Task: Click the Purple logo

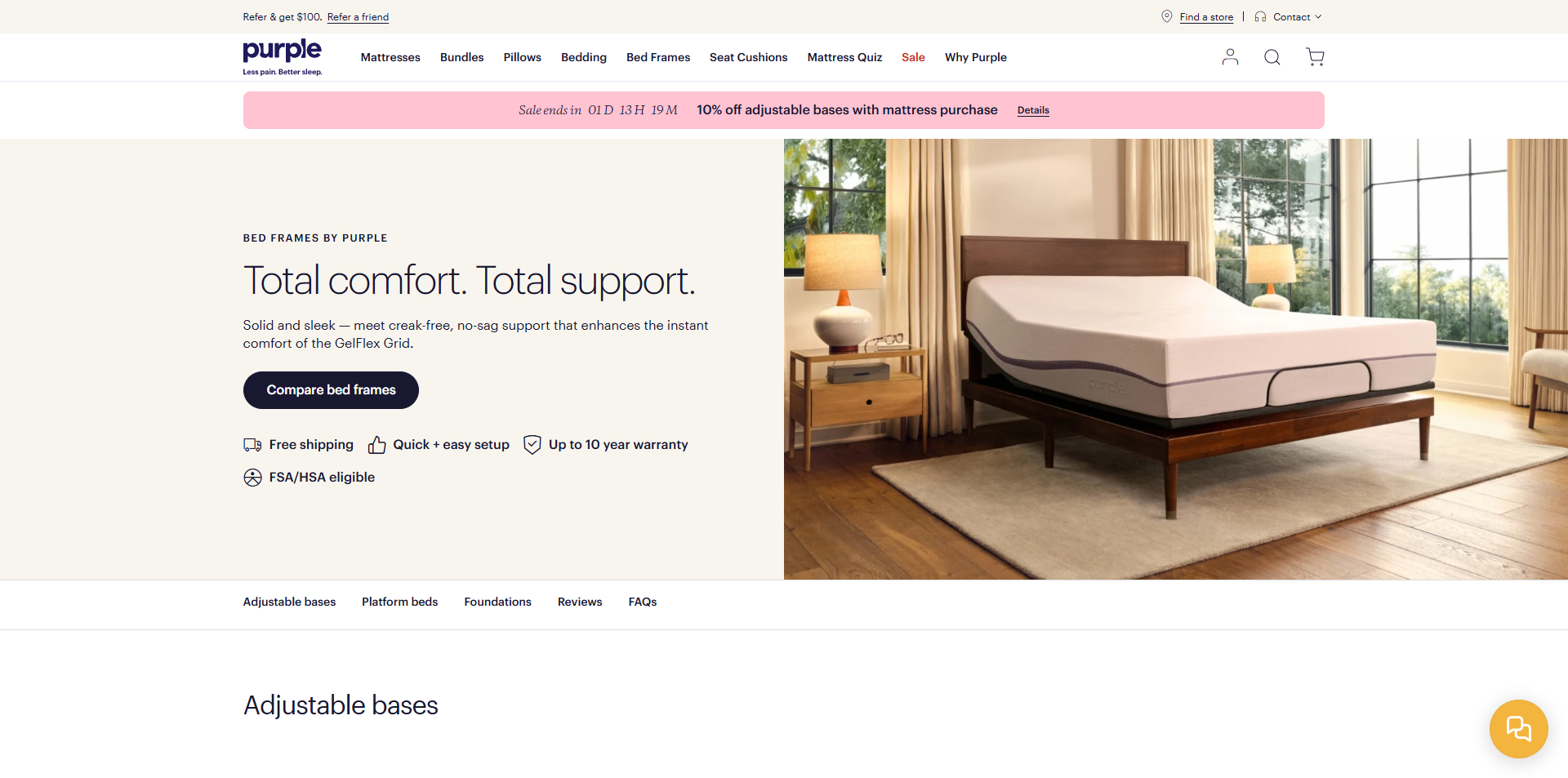Action: [283, 57]
